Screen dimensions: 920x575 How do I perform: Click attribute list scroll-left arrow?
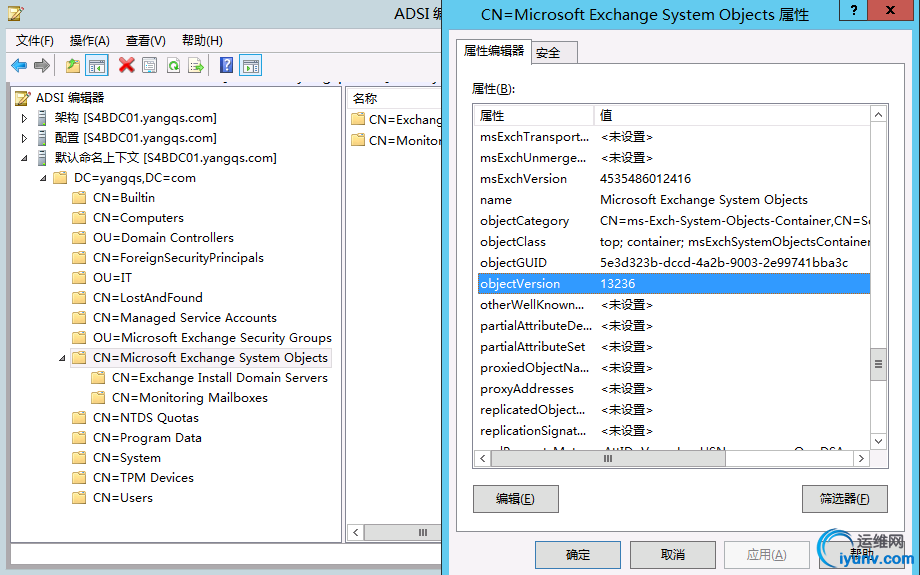[x=482, y=459]
